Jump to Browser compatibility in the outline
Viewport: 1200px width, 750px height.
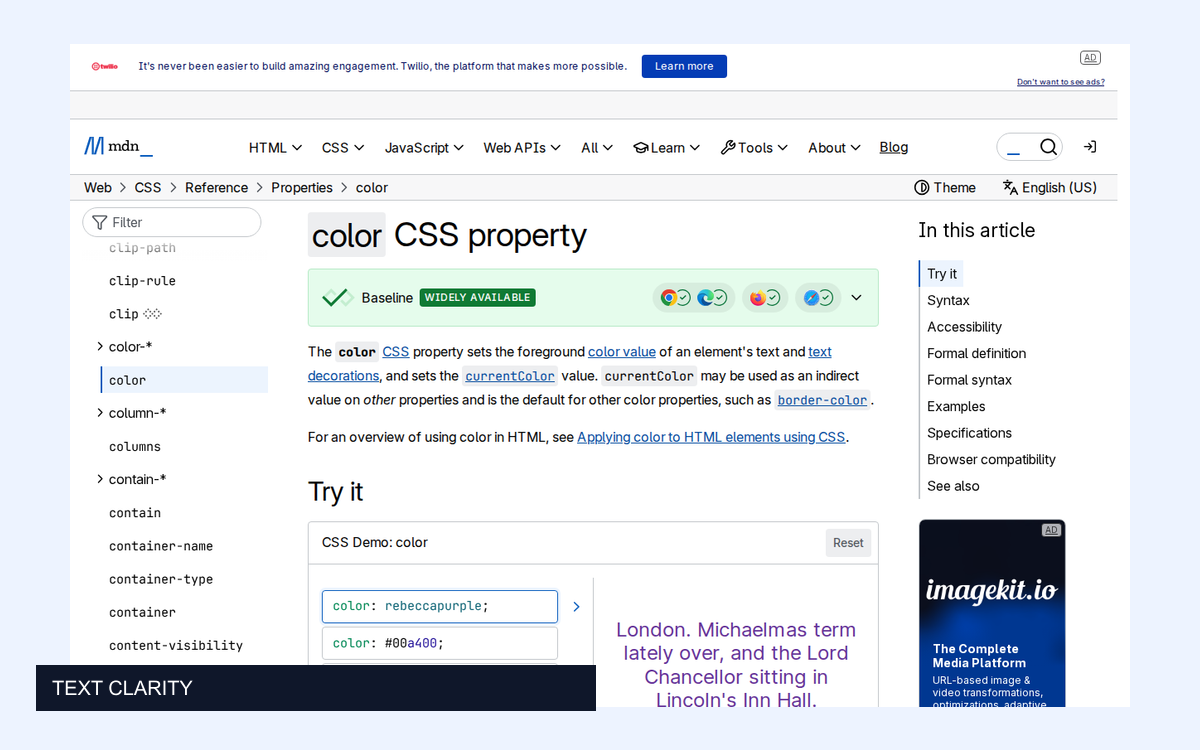991,460
